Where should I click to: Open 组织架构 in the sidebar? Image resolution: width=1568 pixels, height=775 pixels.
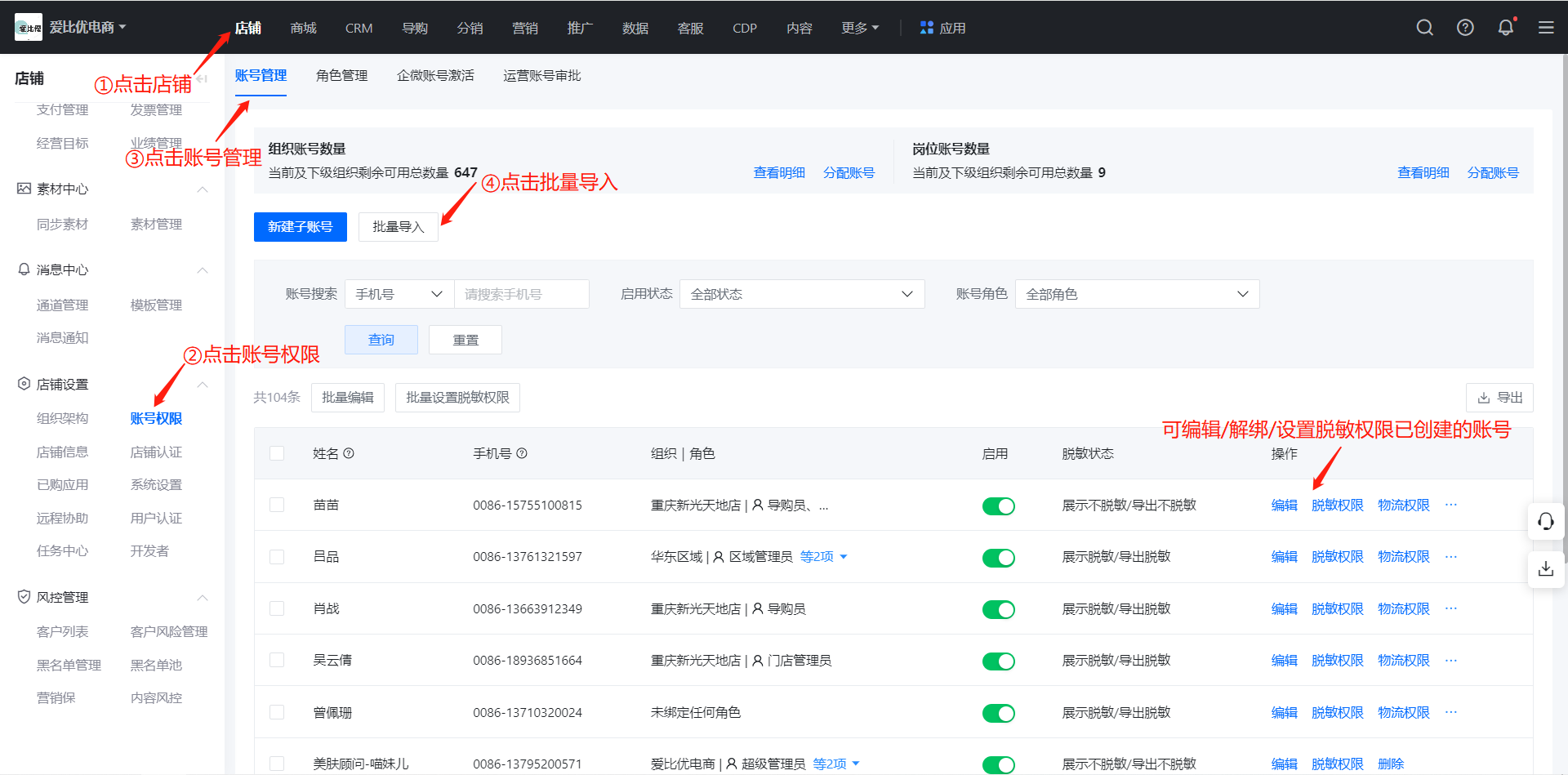62,418
